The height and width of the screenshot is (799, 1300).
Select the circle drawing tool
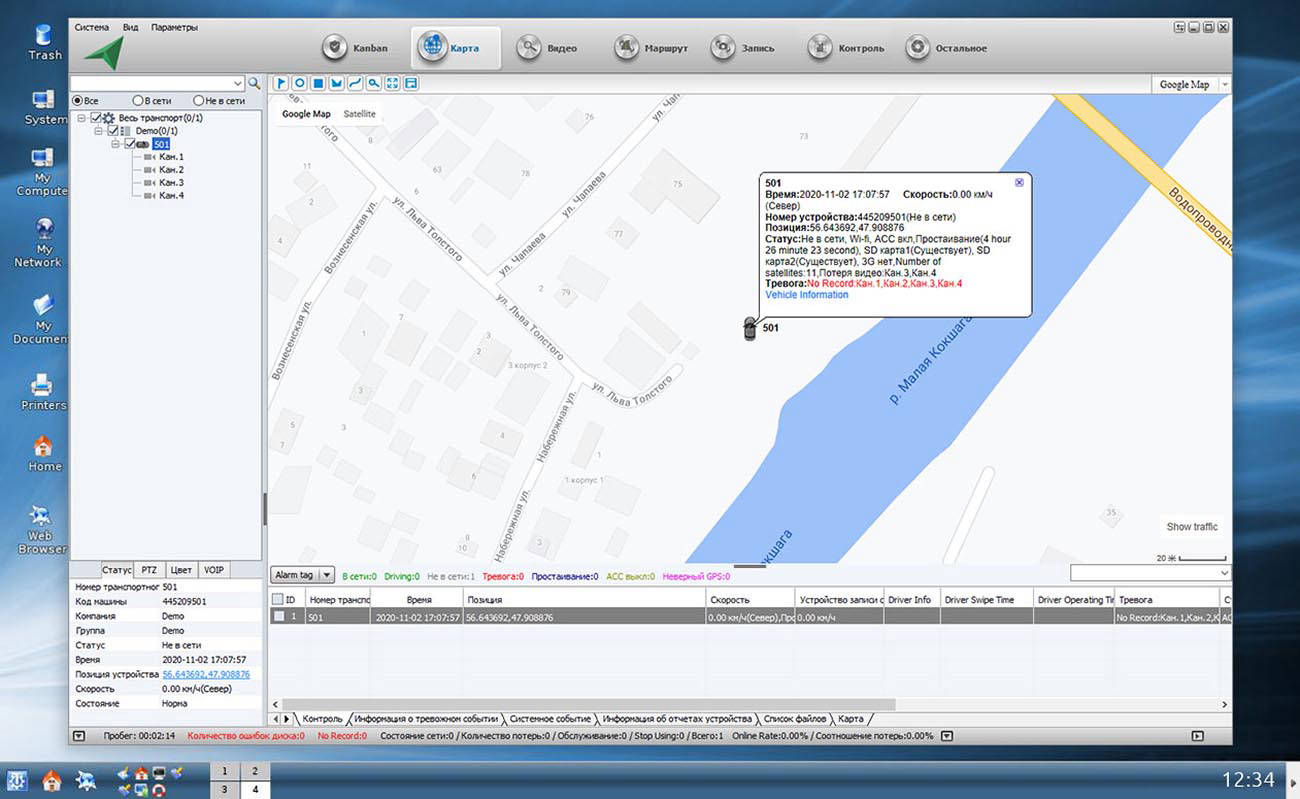(299, 83)
